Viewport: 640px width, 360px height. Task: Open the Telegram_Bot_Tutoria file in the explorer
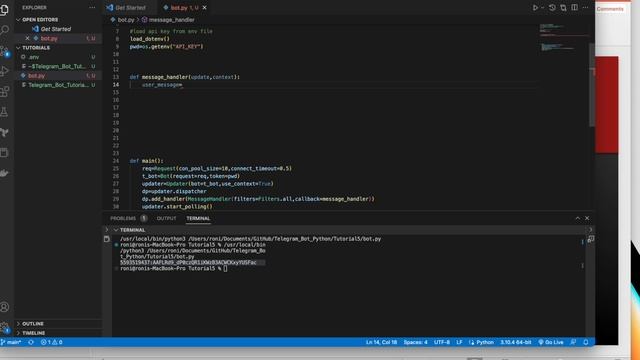[58, 85]
